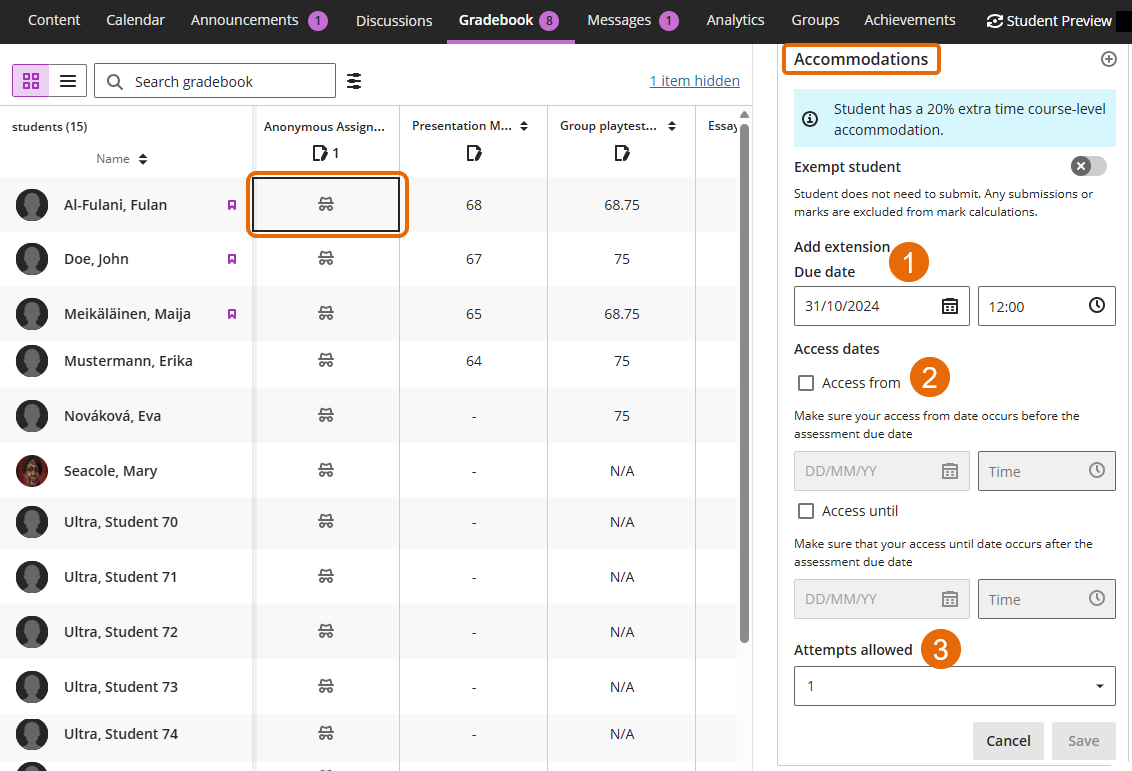
Task: Sort the Presentation column
Action: tap(524, 126)
